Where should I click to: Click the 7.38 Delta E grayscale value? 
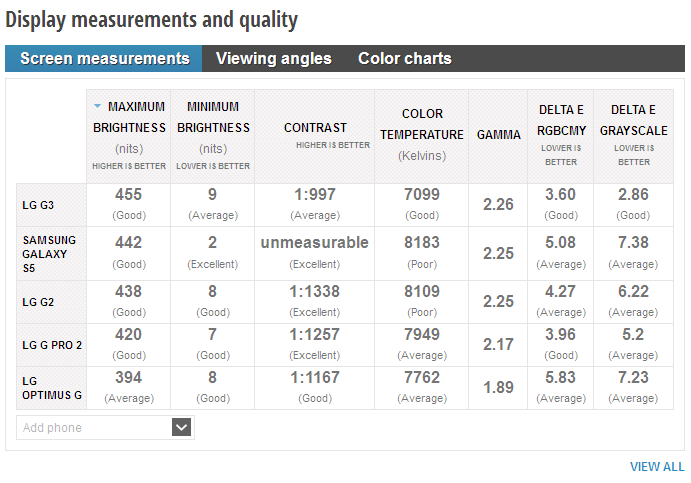633,242
